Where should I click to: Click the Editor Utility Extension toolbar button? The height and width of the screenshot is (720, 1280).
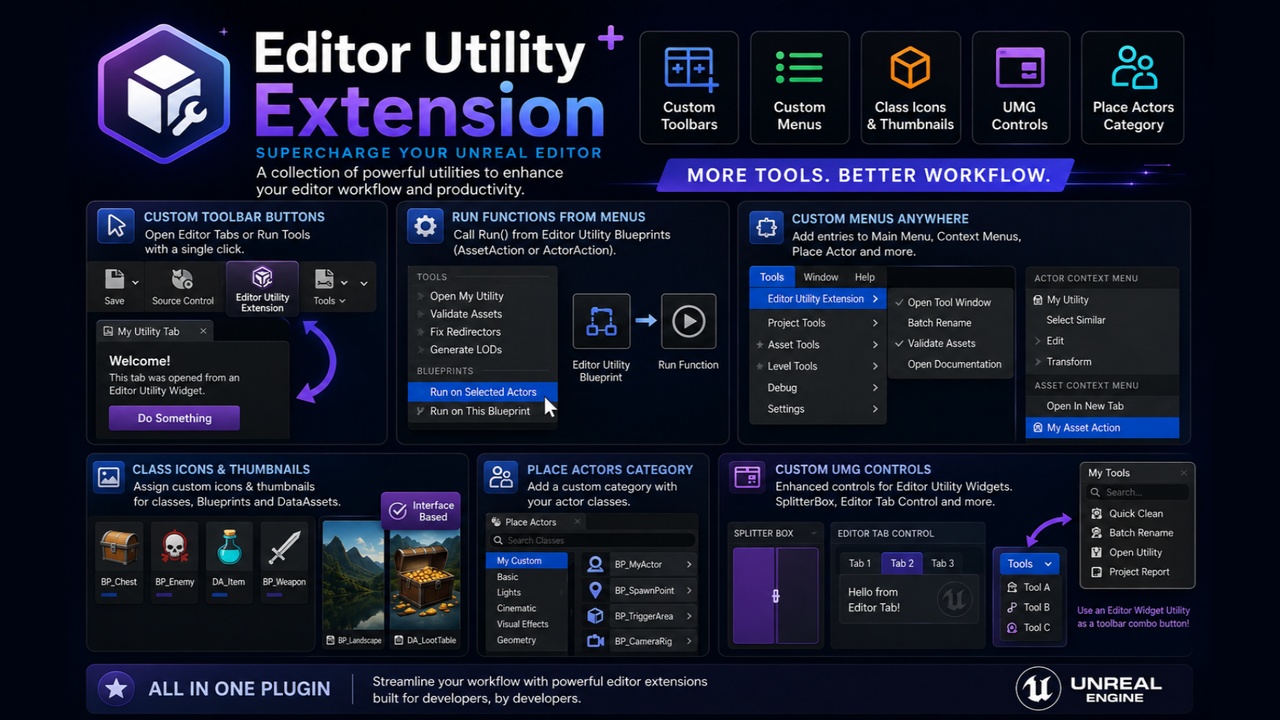[x=262, y=288]
